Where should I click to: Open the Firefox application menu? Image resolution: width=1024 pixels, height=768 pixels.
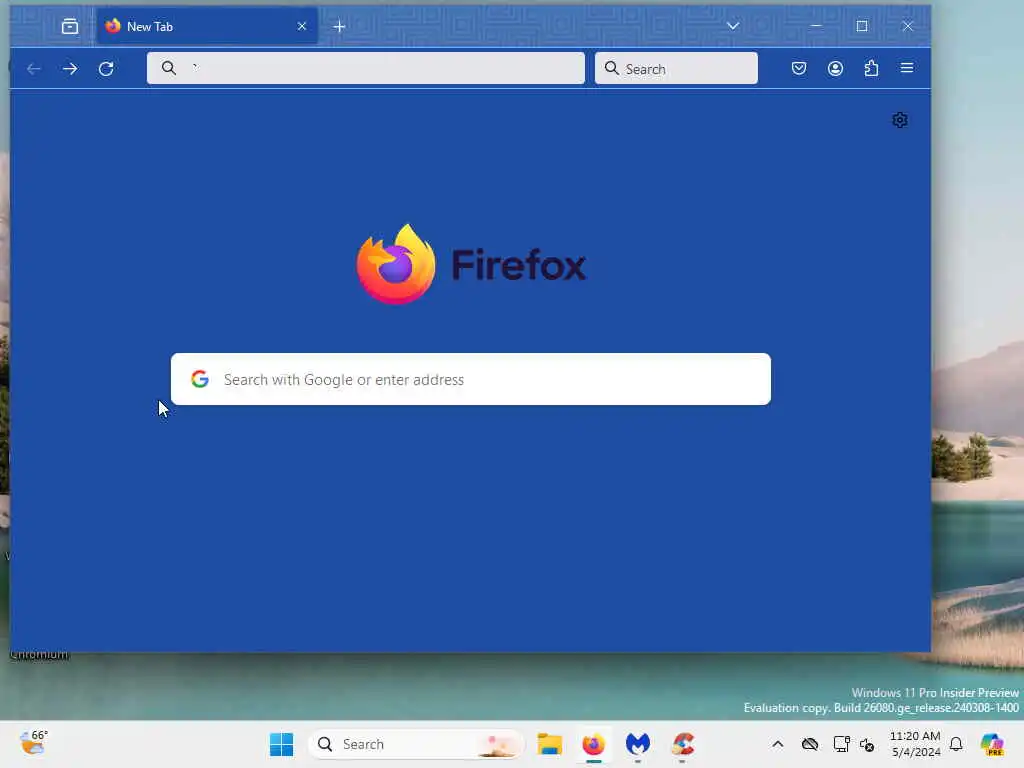coord(907,68)
